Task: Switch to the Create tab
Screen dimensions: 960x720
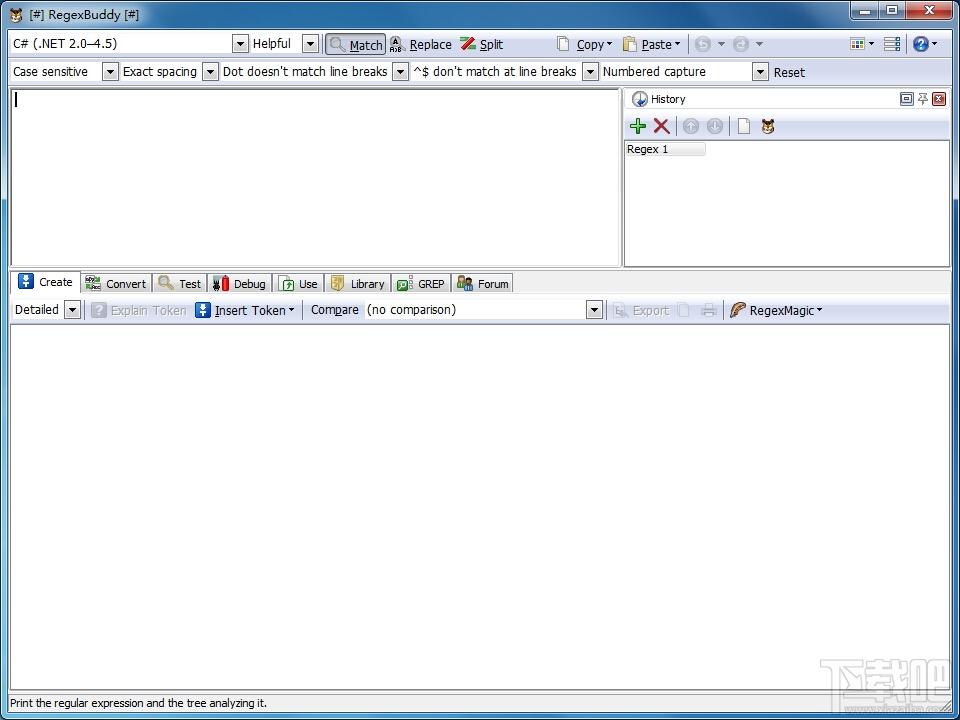Action: tap(46, 282)
